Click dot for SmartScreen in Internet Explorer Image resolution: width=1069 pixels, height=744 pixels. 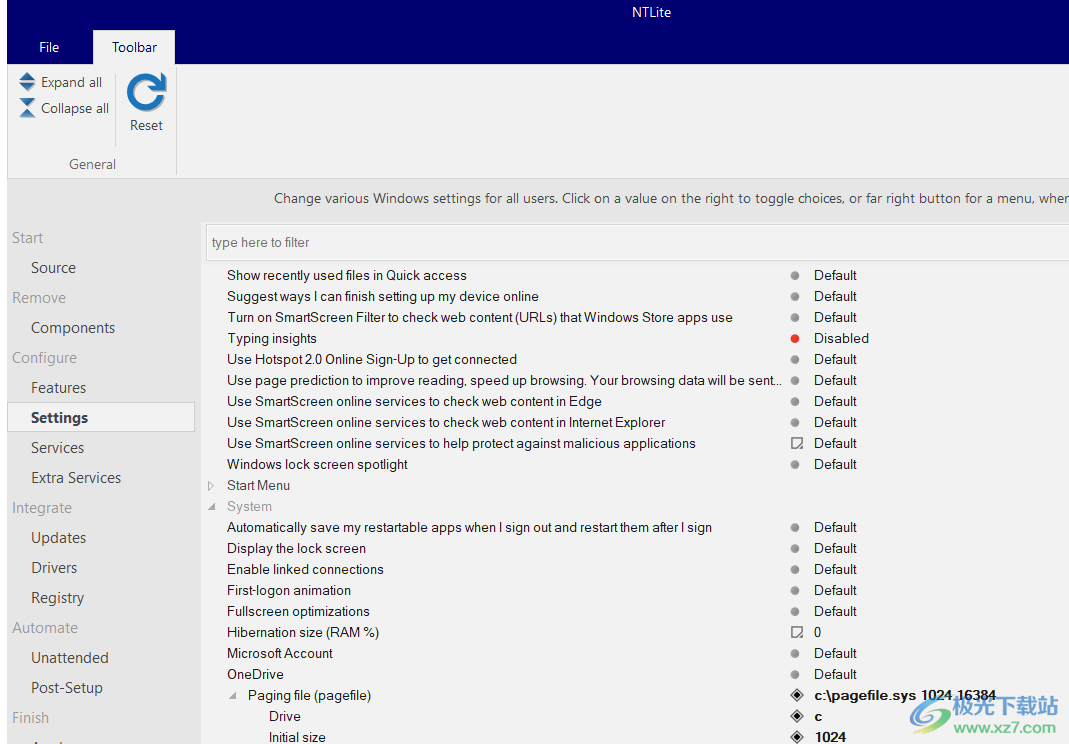pyautogui.click(x=795, y=423)
